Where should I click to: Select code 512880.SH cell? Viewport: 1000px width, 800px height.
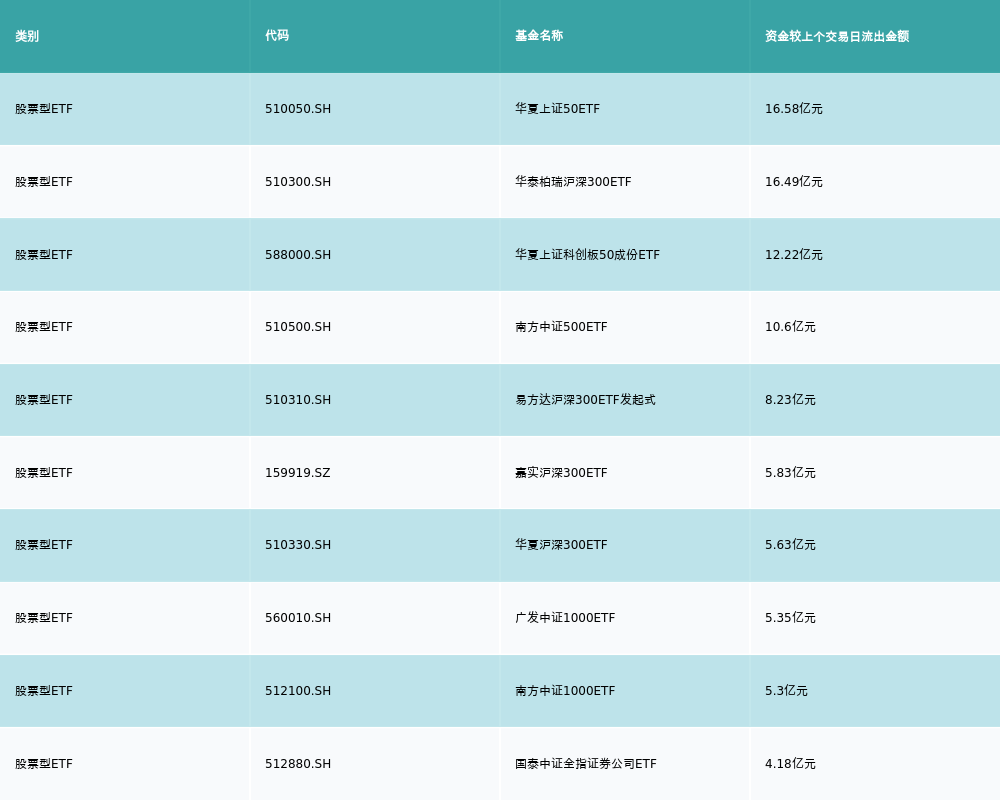coord(298,764)
